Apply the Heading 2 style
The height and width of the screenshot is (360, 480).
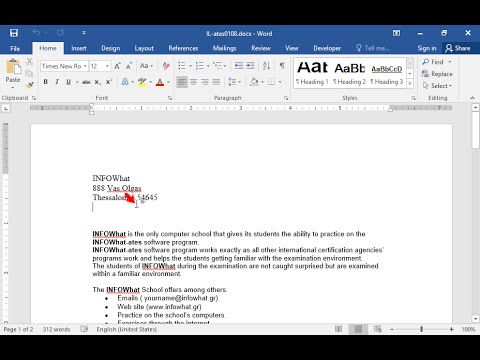[350, 73]
